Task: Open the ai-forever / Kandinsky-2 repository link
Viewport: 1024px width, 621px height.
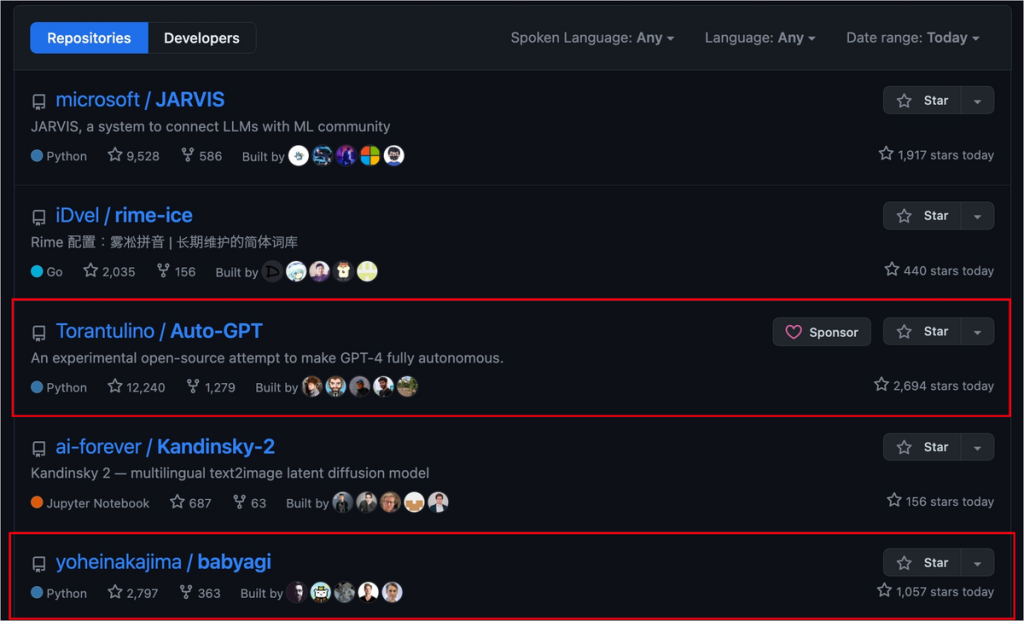Action: pos(165,447)
